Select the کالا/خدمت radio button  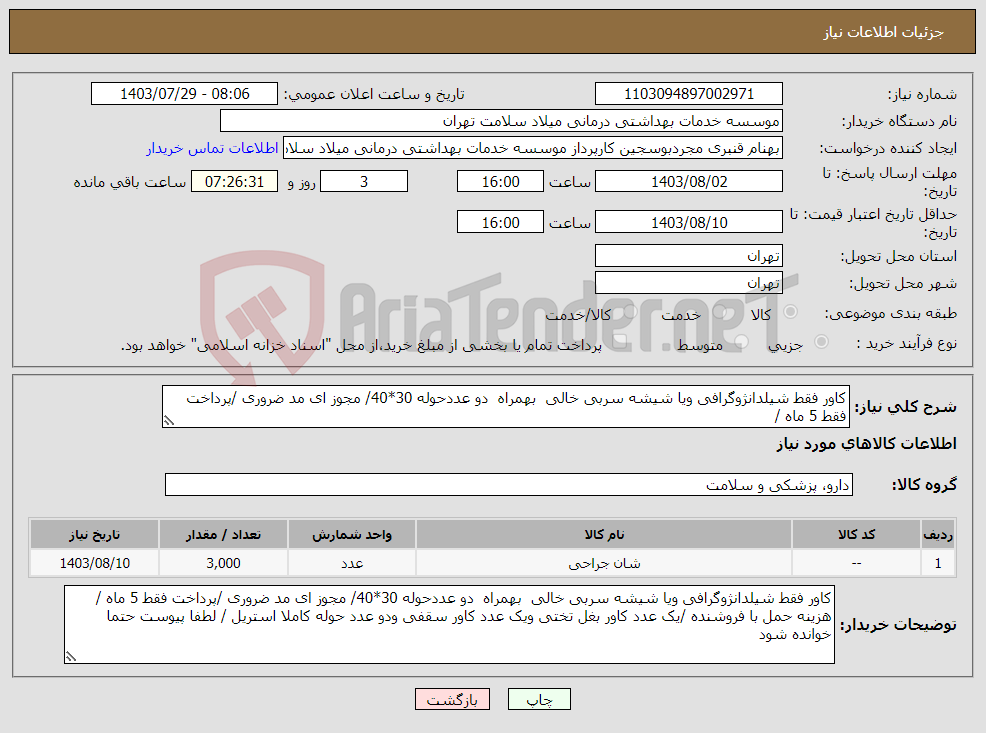pos(631,312)
